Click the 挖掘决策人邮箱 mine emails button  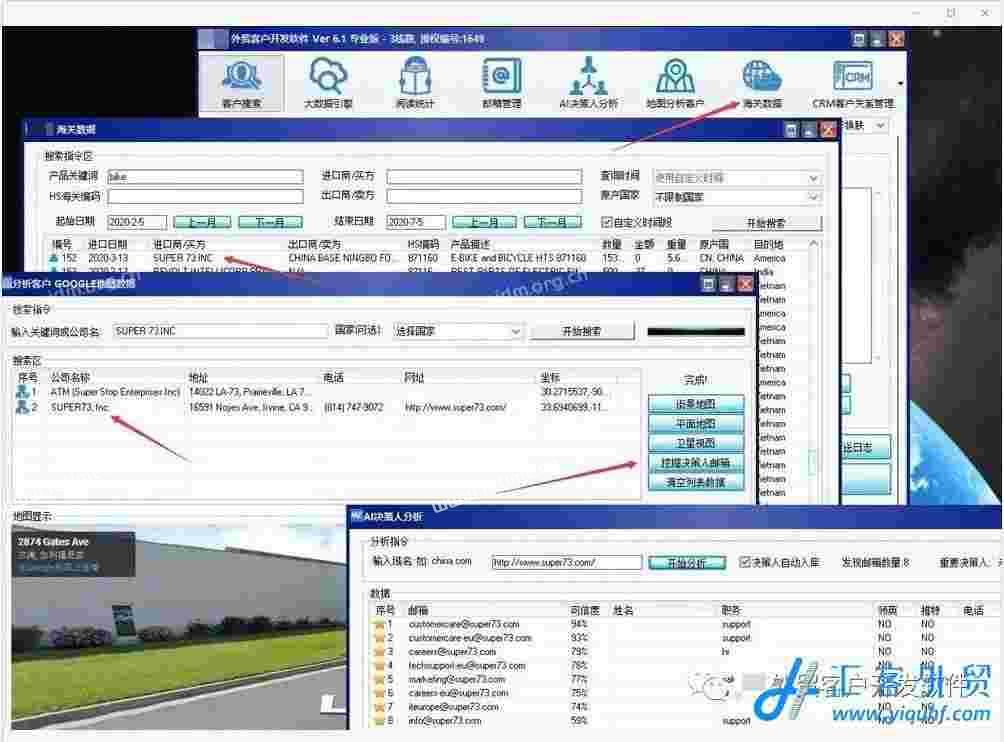click(x=696, y=462)
